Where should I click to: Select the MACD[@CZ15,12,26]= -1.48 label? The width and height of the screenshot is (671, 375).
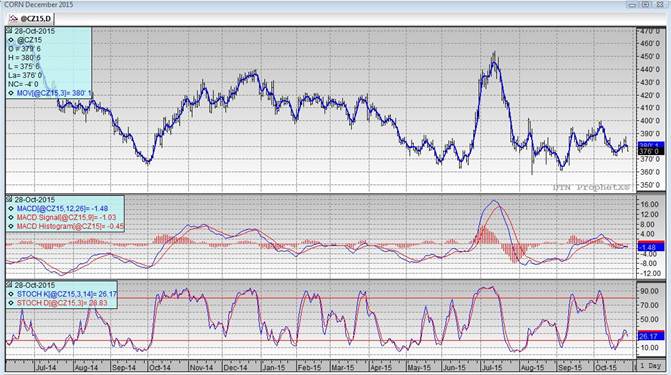tap(62, 208)
